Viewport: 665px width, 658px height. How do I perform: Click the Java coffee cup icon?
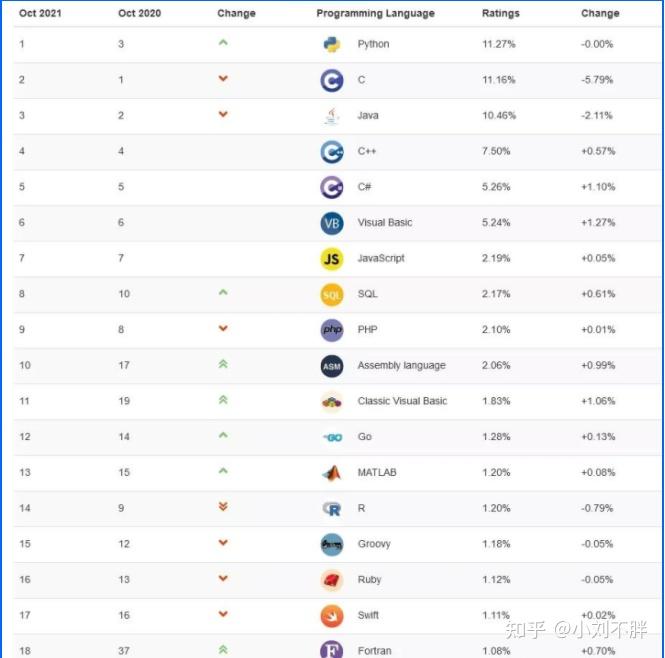332,116
